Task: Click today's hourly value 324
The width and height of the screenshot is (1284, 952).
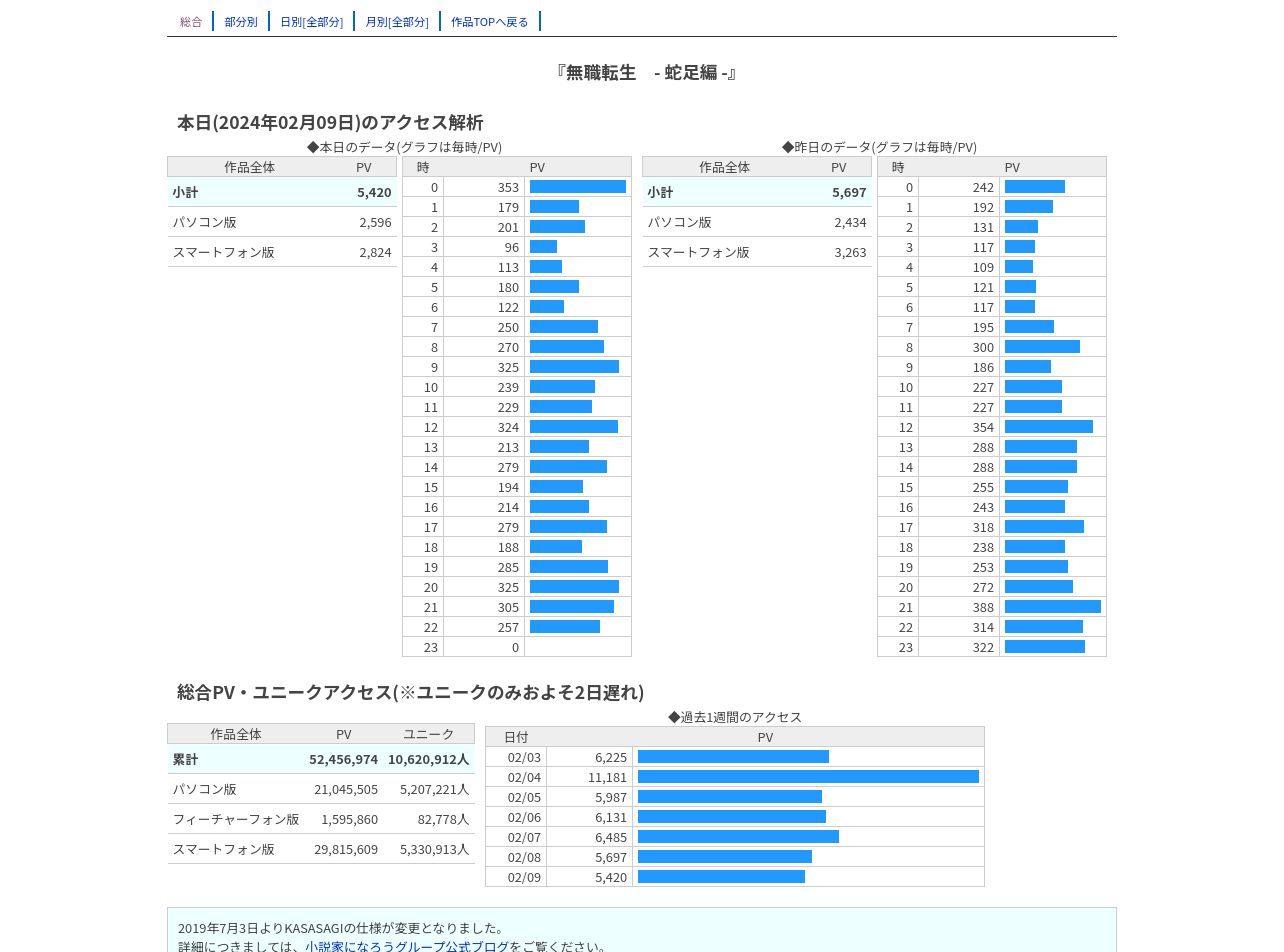Action: tap(508, 427)
